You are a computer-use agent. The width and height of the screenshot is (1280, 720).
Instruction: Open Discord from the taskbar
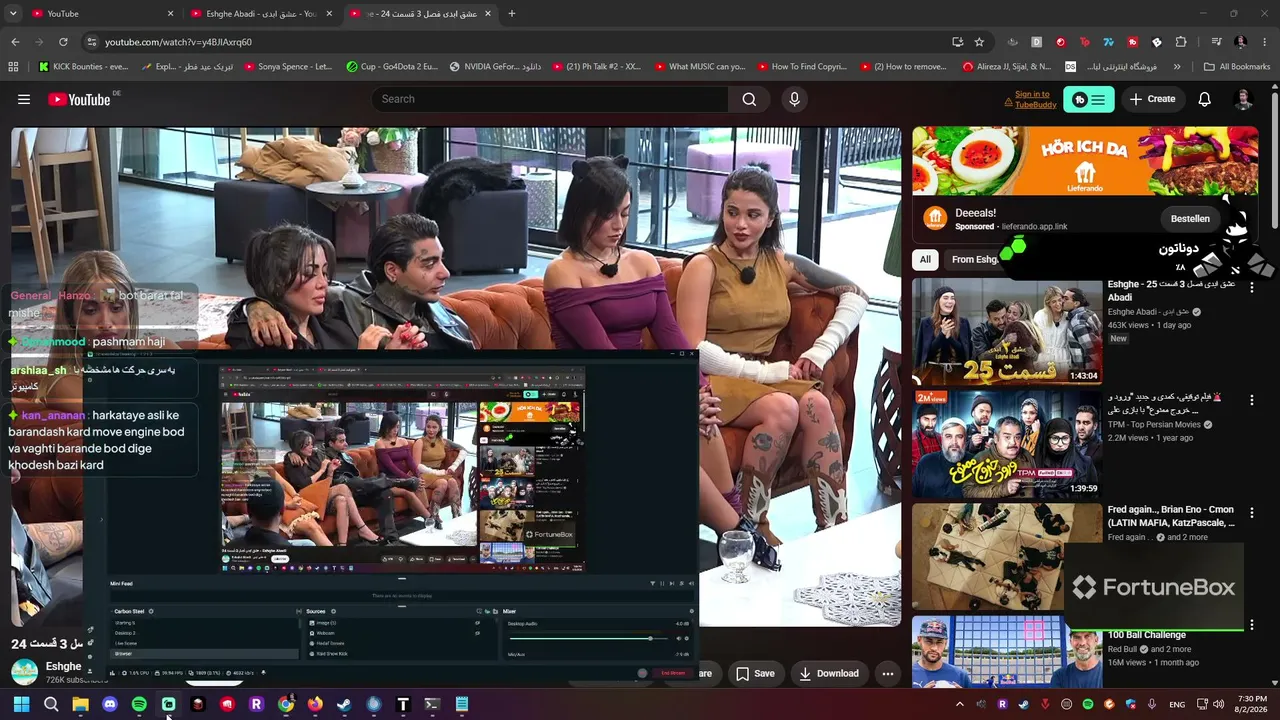[110, 704]
